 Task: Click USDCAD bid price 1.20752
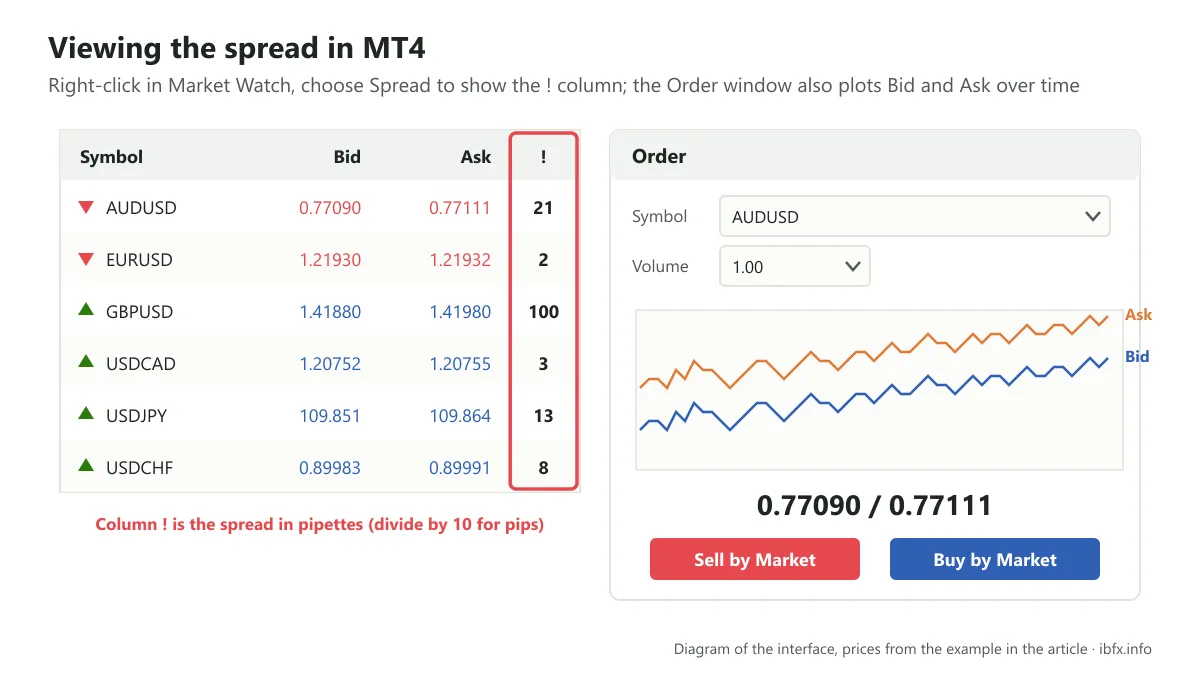[330, 364]
